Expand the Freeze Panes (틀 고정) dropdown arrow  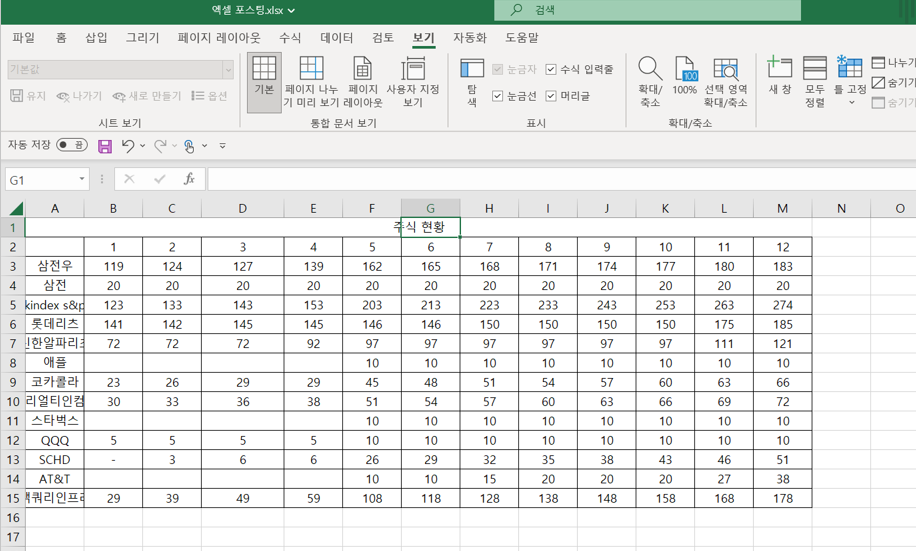coord(851,103)
